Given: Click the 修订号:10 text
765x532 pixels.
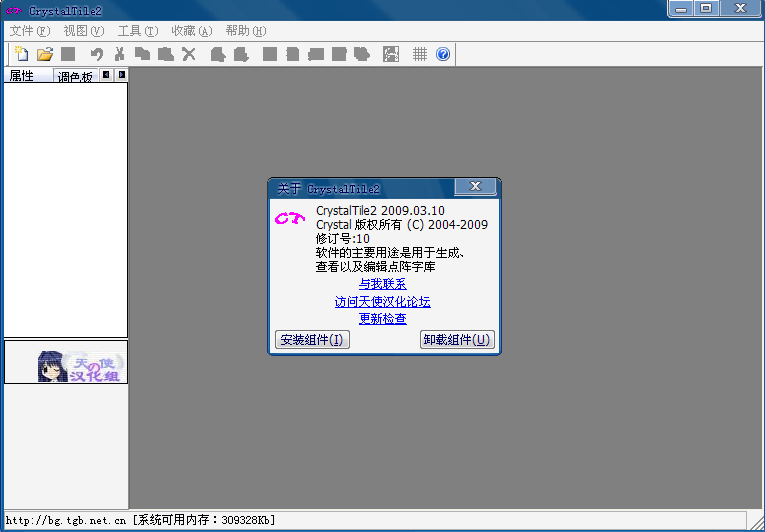Looking at the screenshot, I should pyautogui.click(x=342, y=239).
